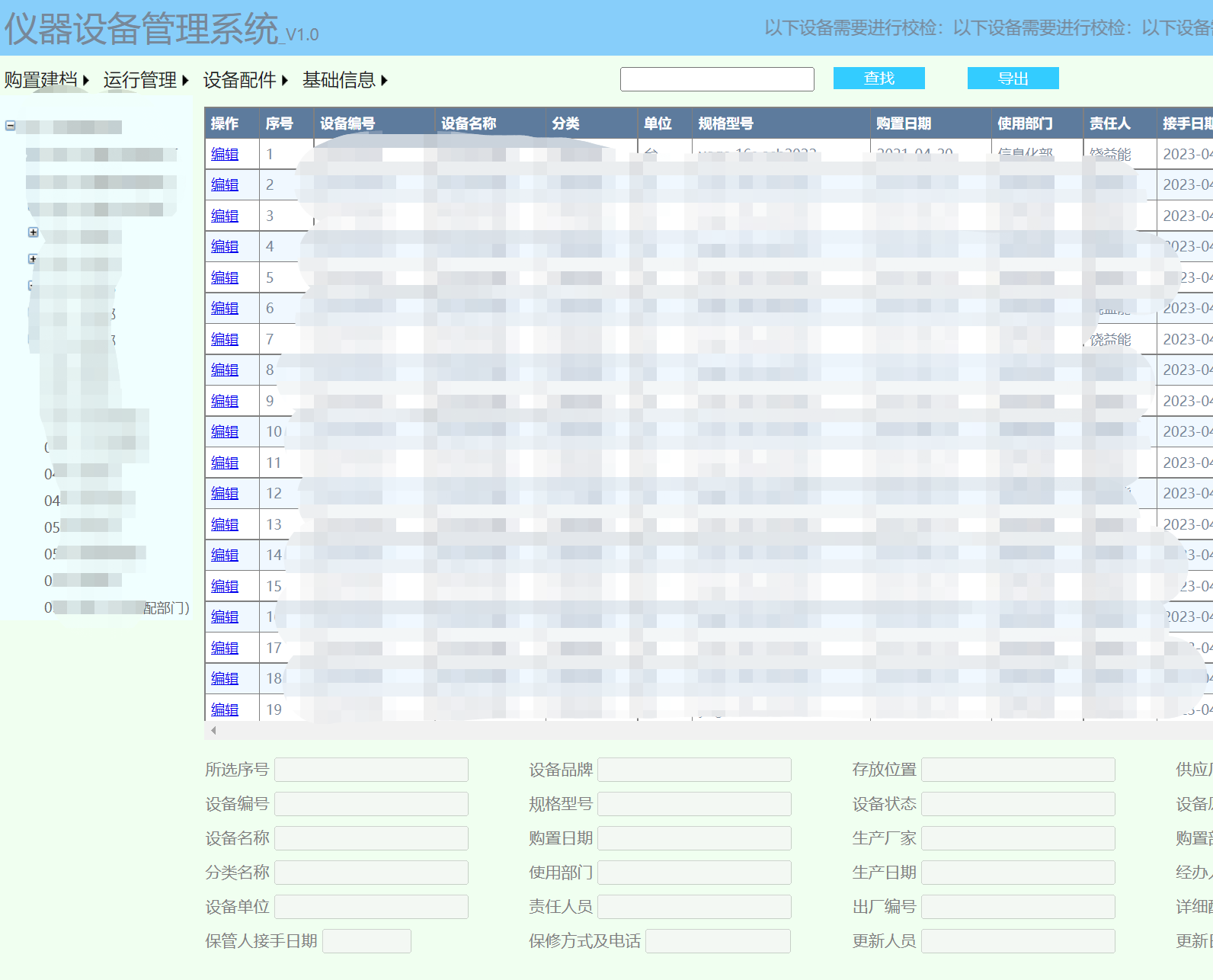This screenshot has width=1213, height=980.
Task: Click the 查找 search button
Action: click(879, 78)
